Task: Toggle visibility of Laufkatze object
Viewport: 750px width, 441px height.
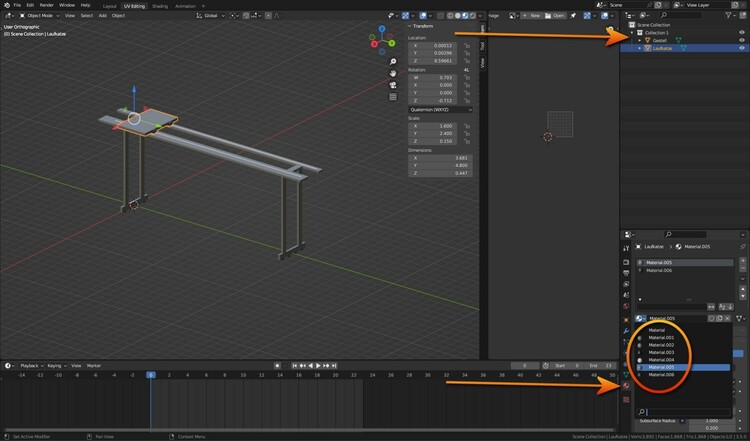Action: coord(742,48)
